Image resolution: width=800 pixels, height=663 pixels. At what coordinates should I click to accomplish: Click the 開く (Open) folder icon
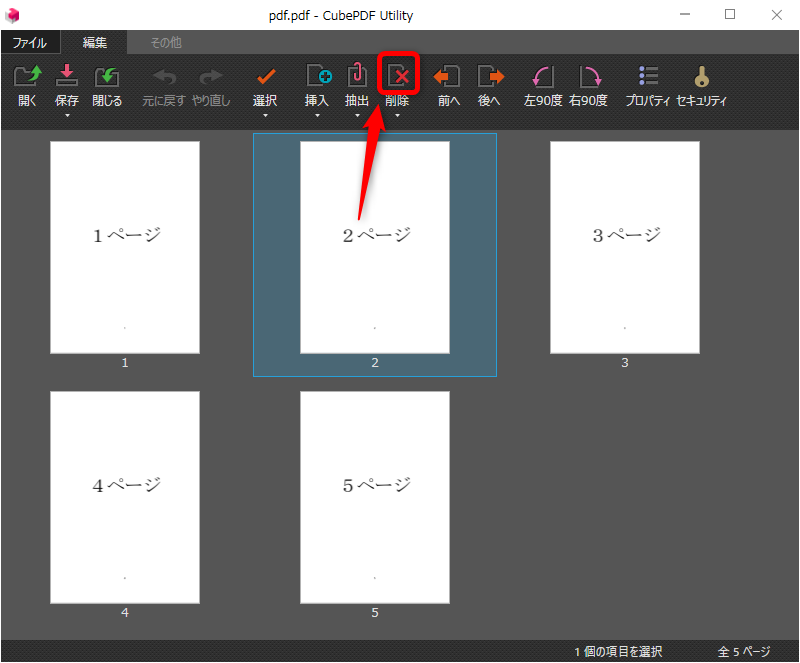(28, 76)
